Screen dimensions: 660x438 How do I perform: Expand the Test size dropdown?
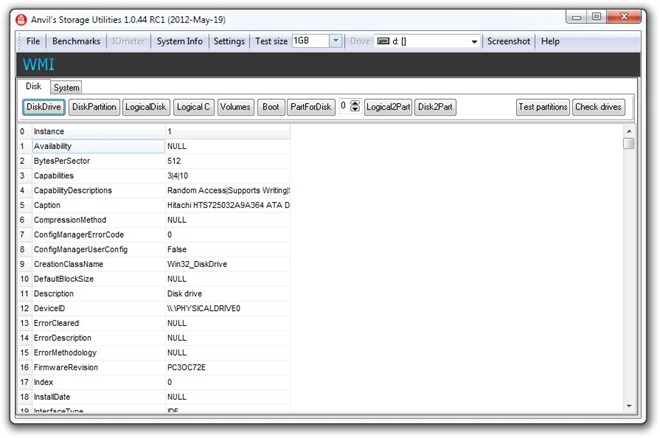pyautogui.click(x=335, y=41)
